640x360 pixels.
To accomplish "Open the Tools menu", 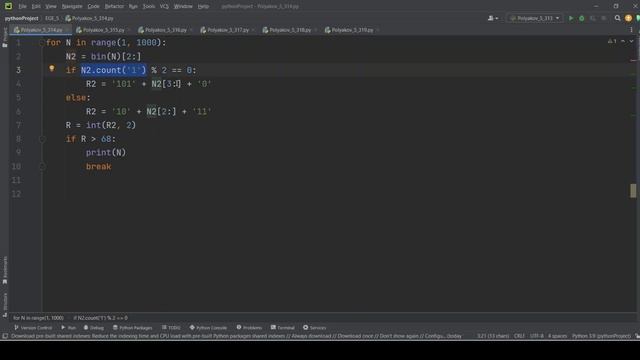I will 149,6.
